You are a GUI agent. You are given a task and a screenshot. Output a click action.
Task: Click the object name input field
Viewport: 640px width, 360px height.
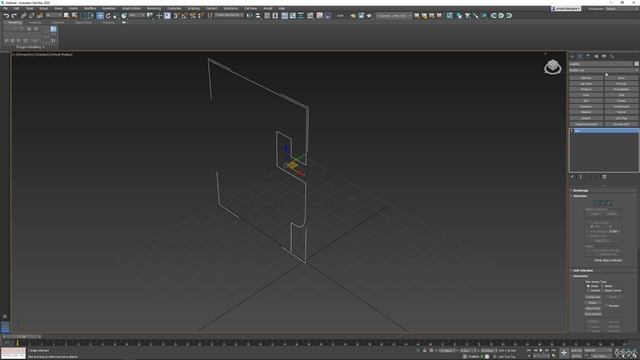(x=601, y=64)
